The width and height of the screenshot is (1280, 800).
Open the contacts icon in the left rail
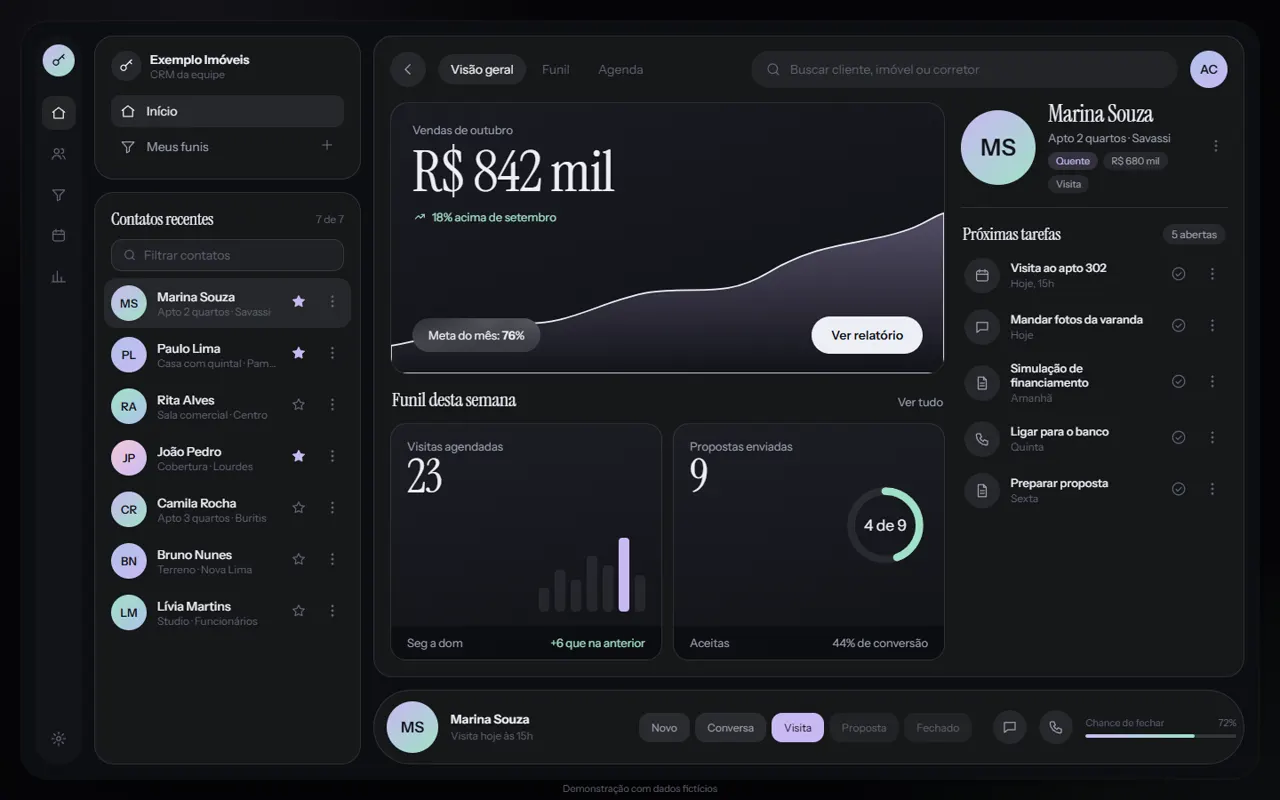coord(59,154)
